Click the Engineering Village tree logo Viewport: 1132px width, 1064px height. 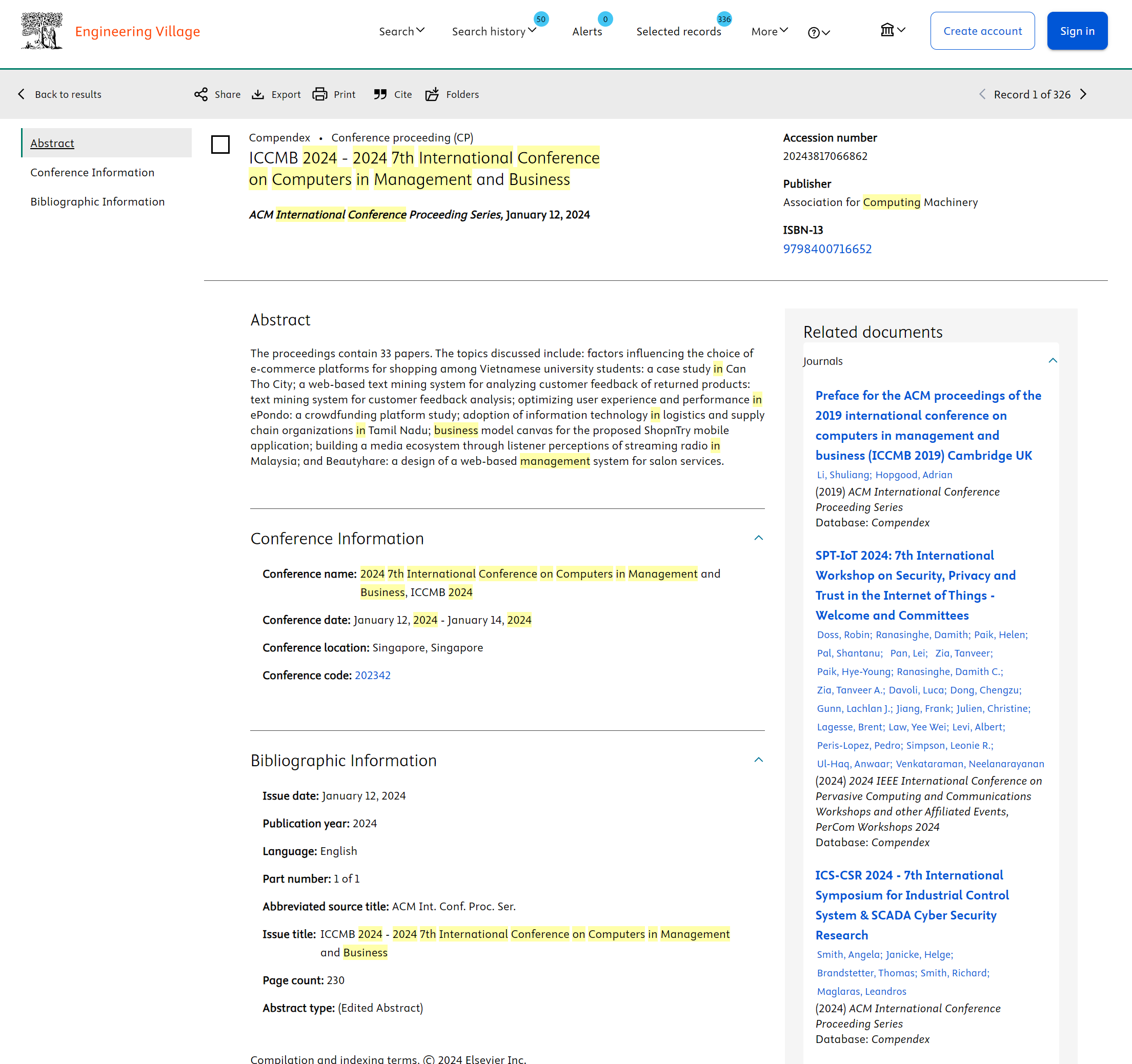[x=42, y=31]
